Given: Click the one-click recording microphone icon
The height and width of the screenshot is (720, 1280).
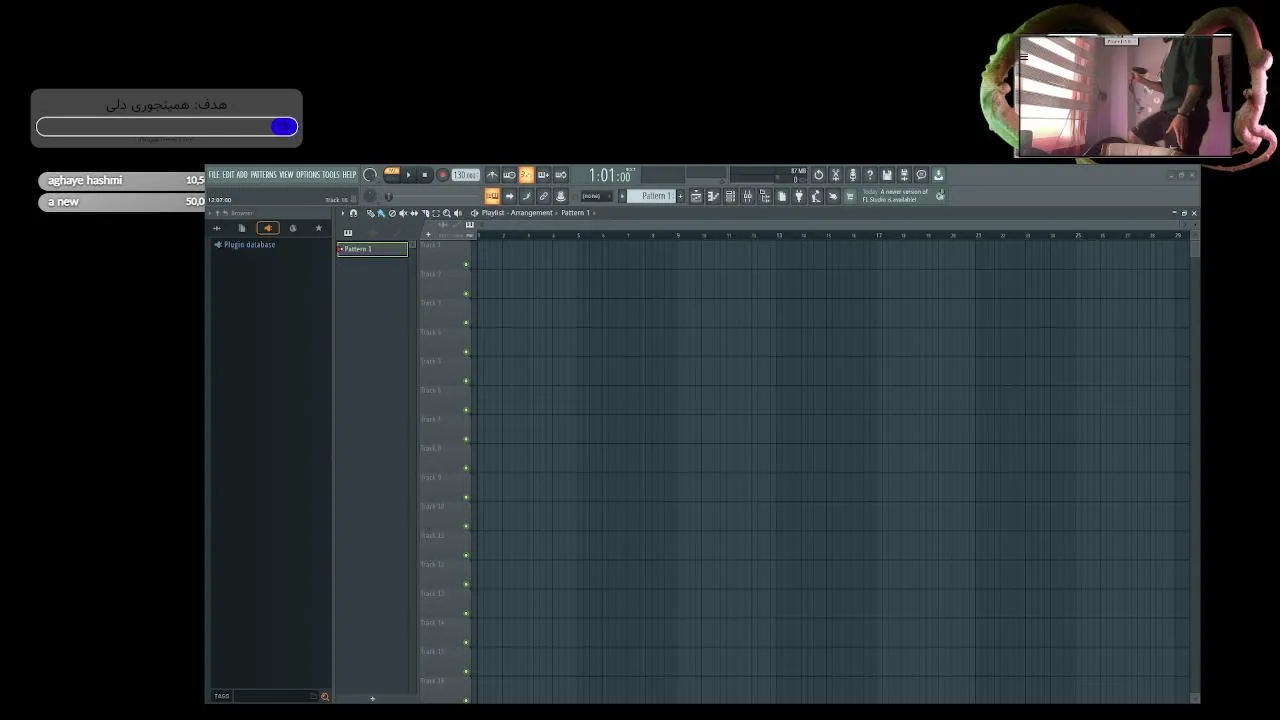Looking at the screenshot, I should click(x=853, y=175).
